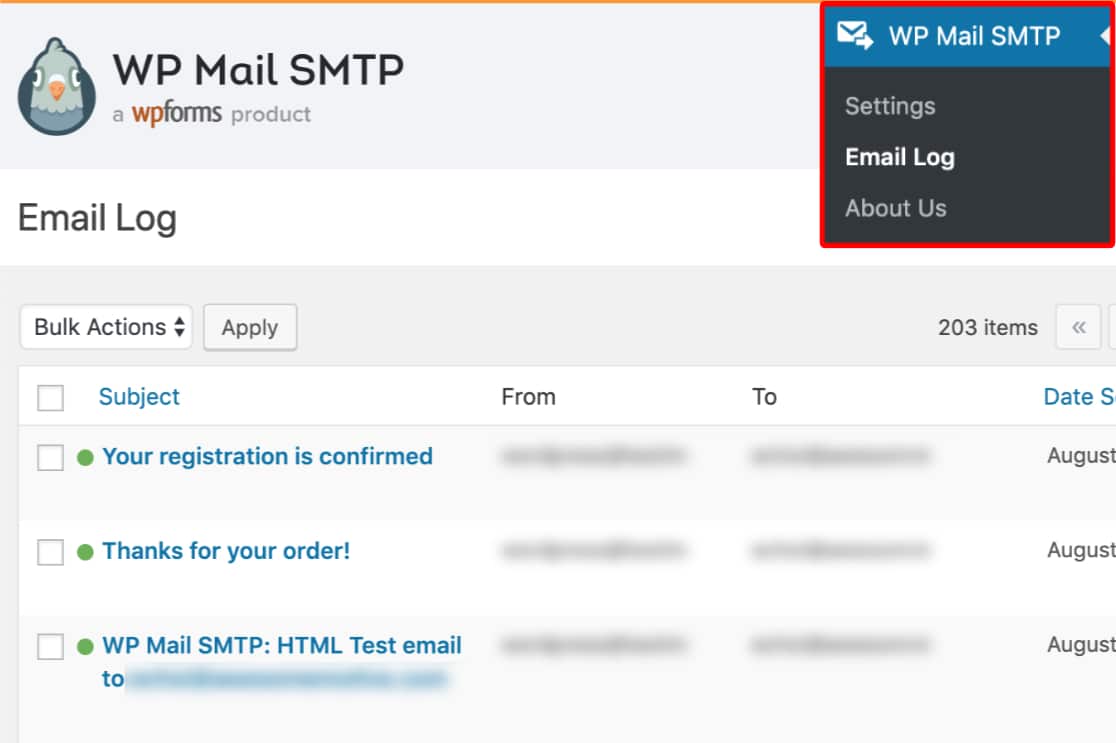The image size is (1116, 743).
Task: Sort emails by the Subject column
Action: tap(139, 396)
